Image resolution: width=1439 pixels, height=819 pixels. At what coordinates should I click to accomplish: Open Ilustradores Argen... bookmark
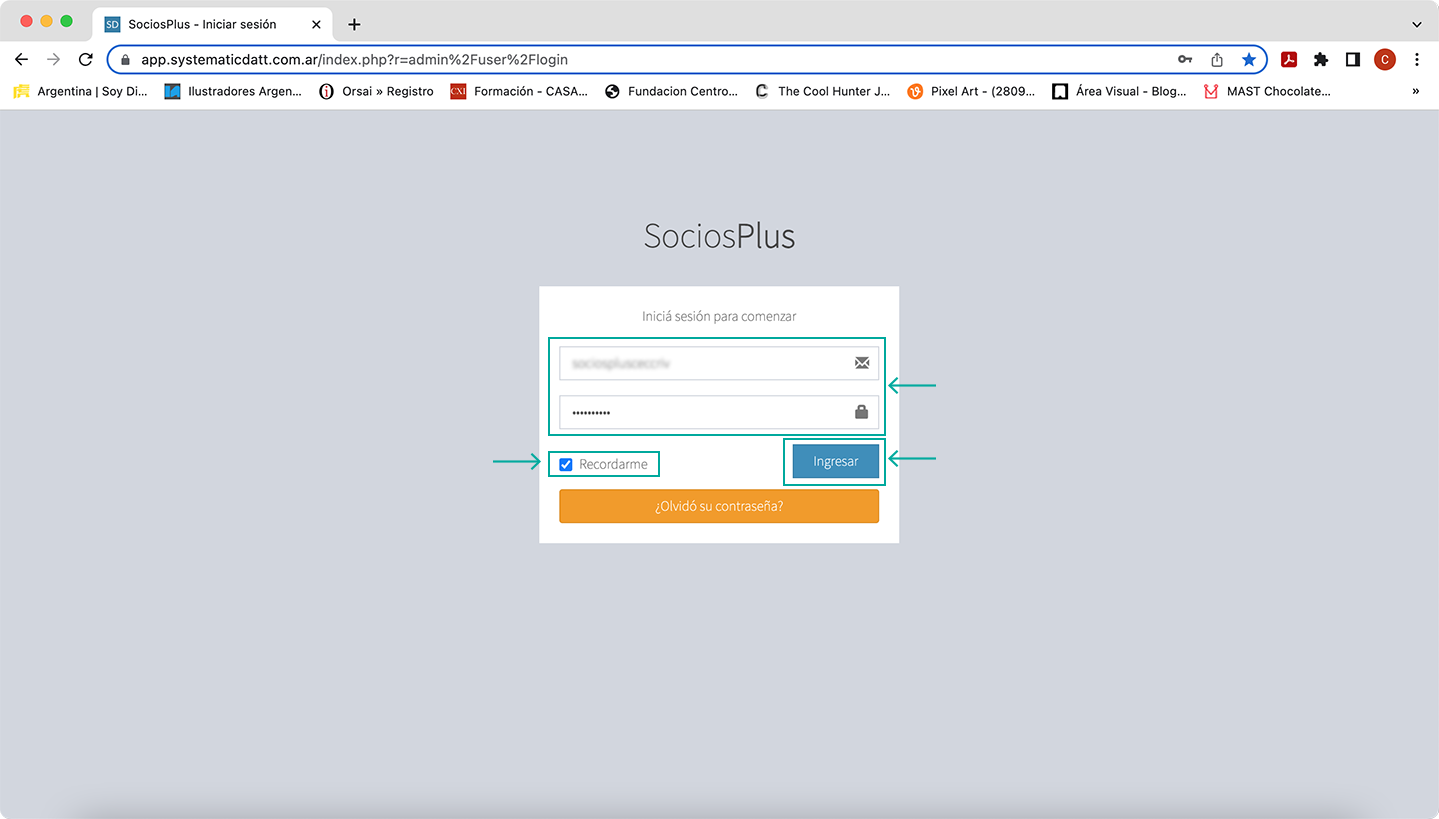tap(233, 91)
